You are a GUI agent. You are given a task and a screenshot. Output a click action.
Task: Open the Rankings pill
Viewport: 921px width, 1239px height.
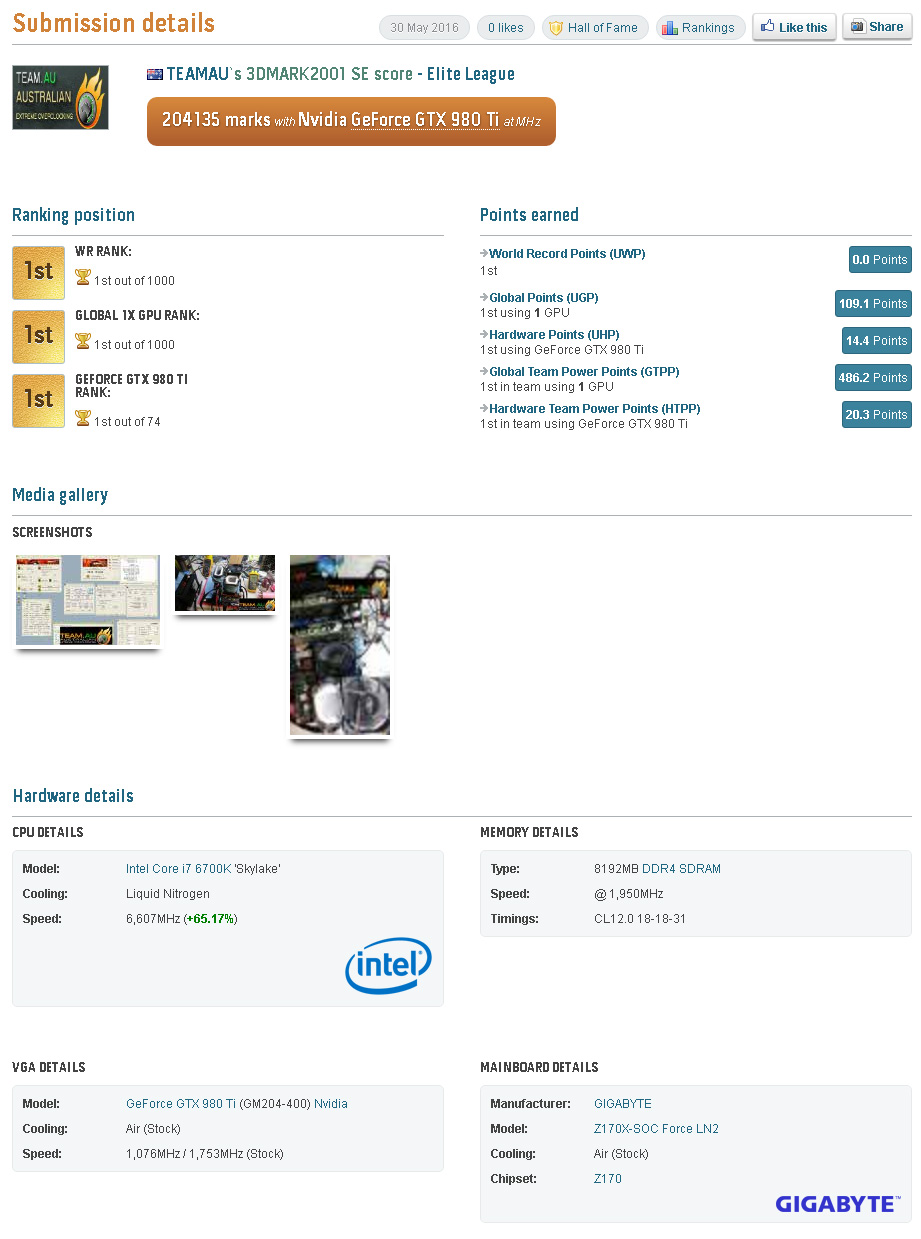click(699, 28)
